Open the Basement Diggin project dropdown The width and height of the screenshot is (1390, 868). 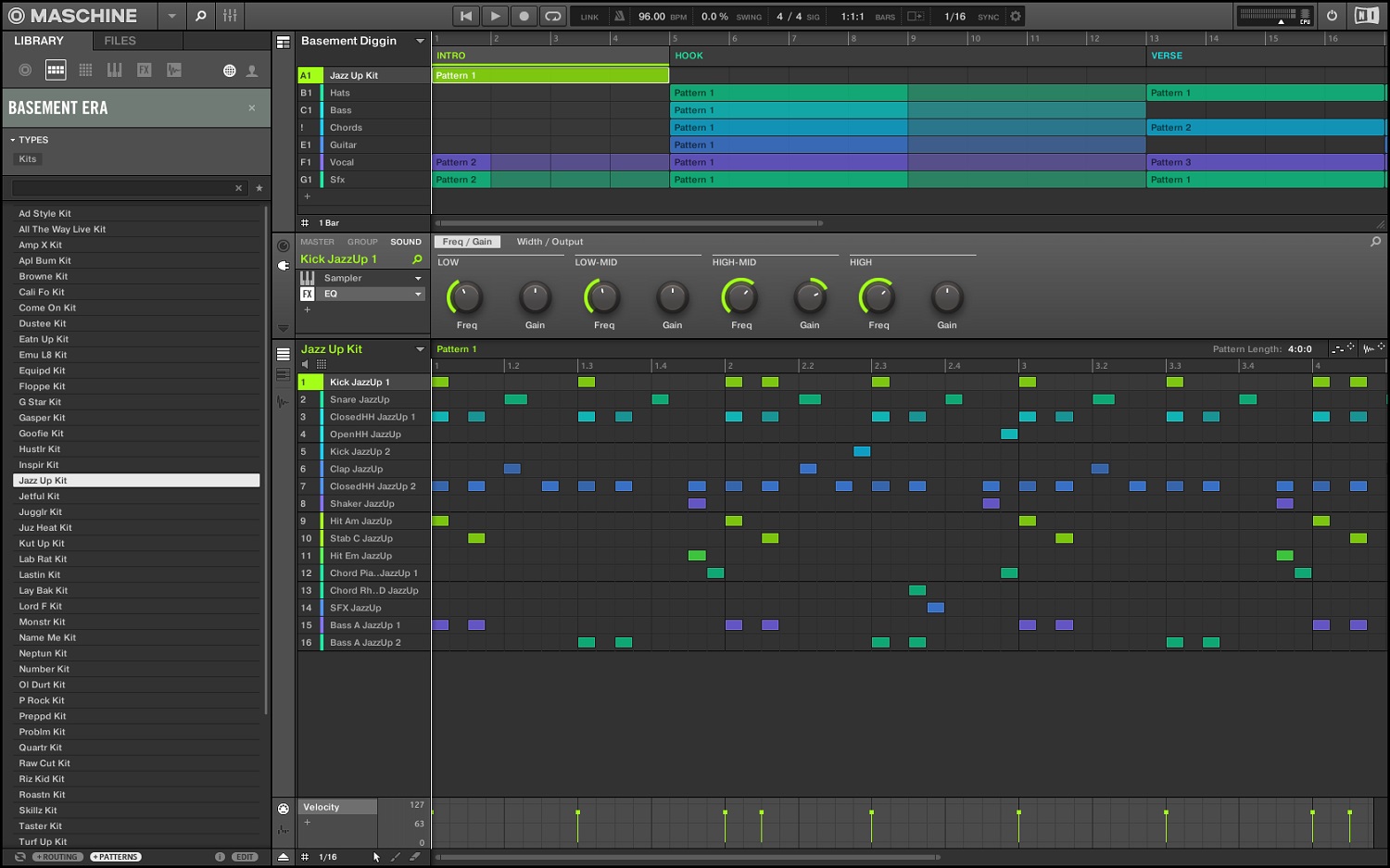coord(420,41)
